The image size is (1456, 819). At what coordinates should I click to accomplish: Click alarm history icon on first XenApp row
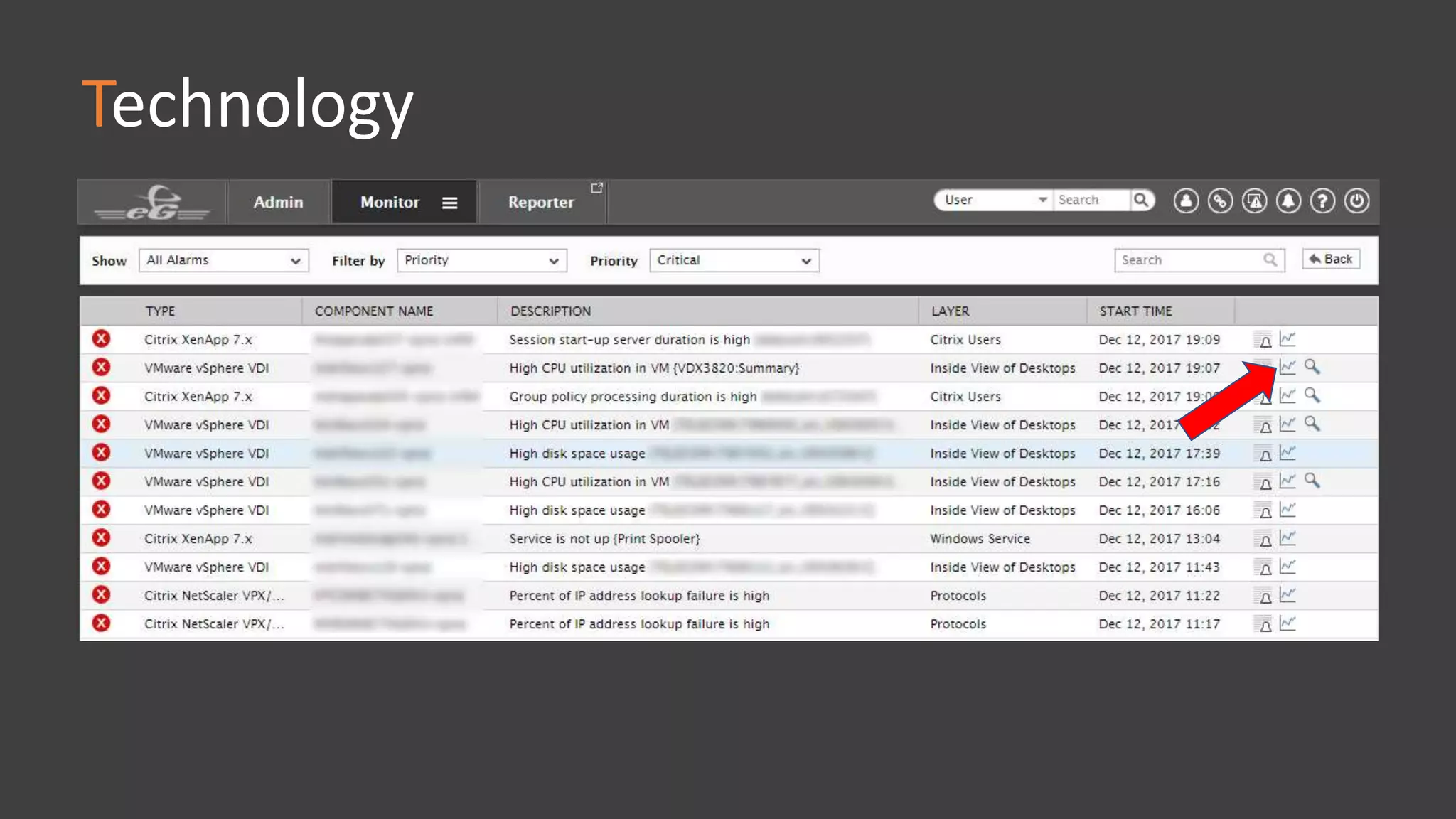point(1263,341)
